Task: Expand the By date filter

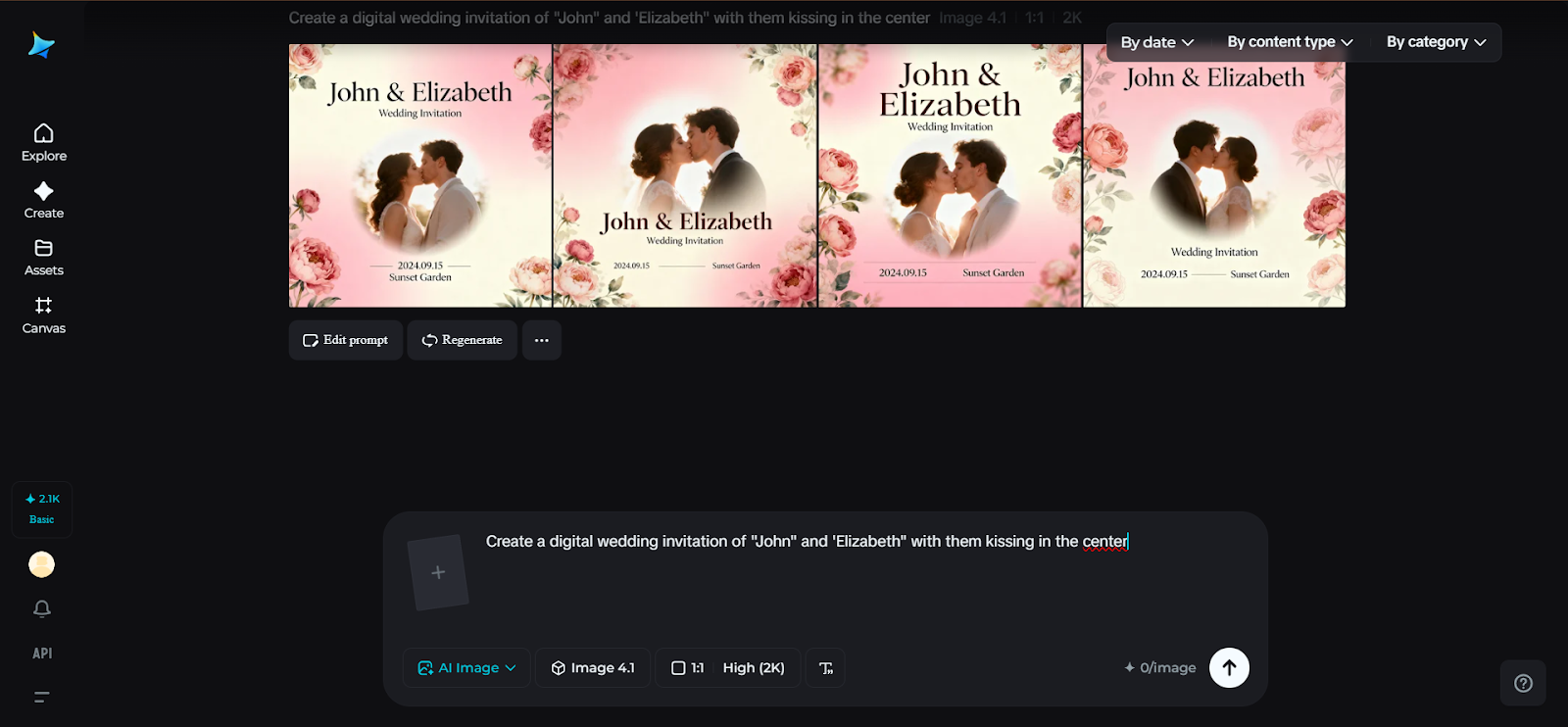Action: (x=1157, y=42)
